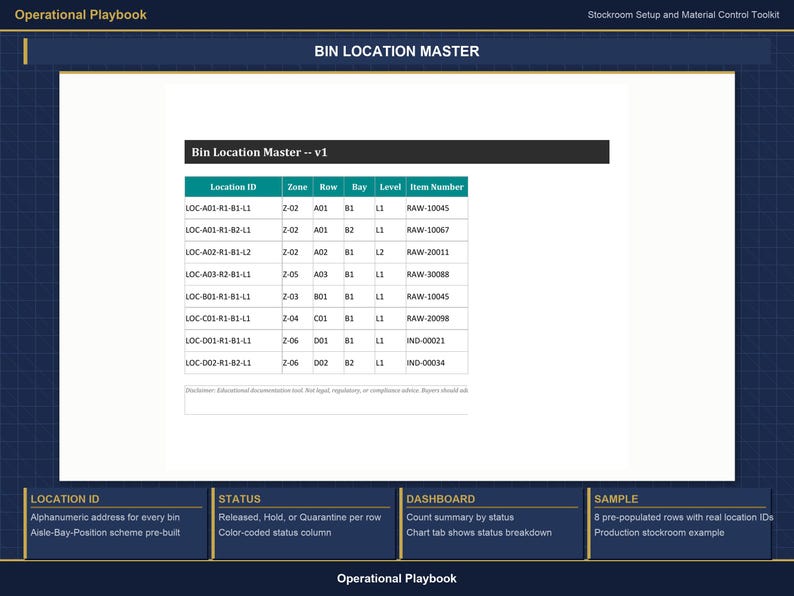Click 'Chart tab shows status breakdown' text

point(479,532)
